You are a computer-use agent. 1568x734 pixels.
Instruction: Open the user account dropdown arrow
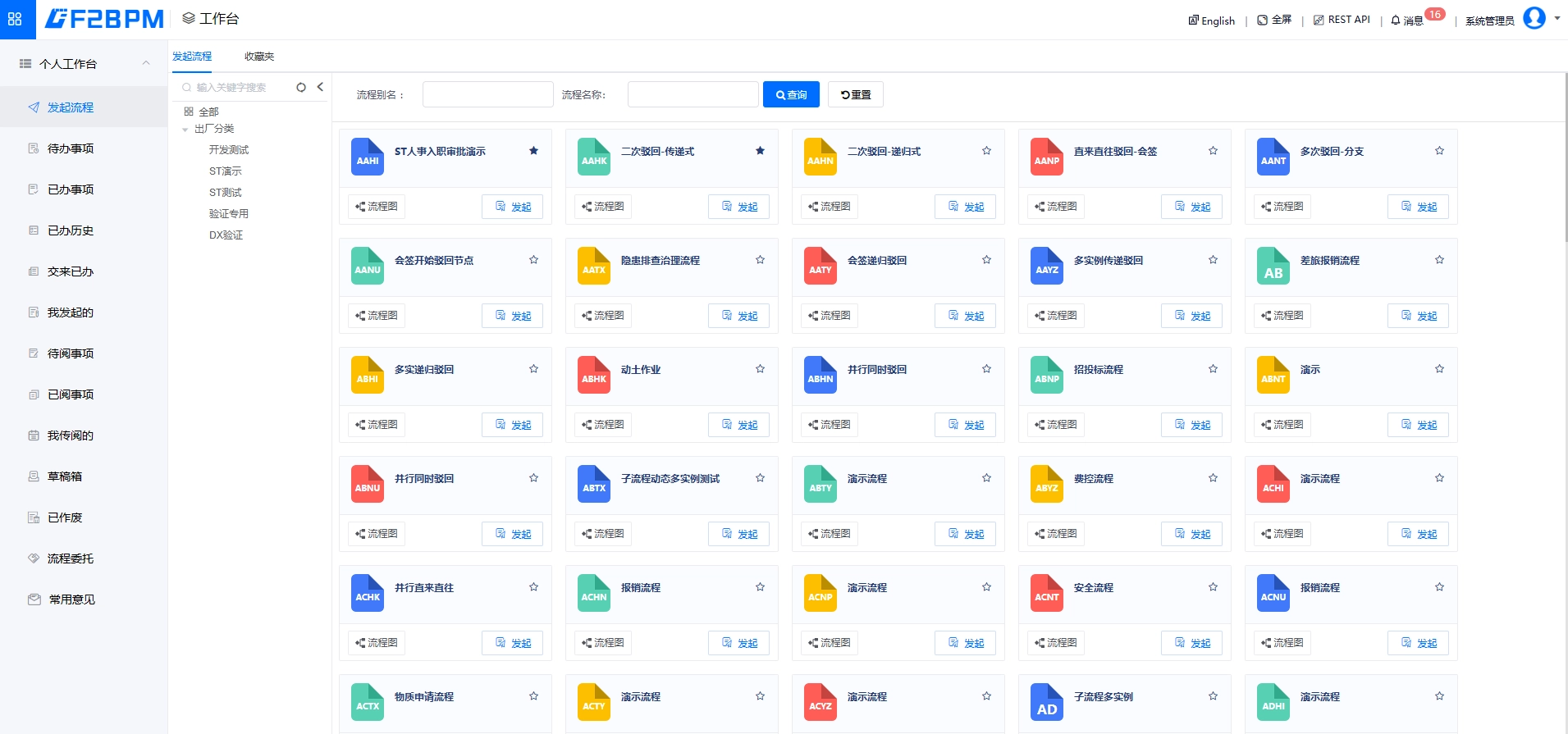point(1557,18)
